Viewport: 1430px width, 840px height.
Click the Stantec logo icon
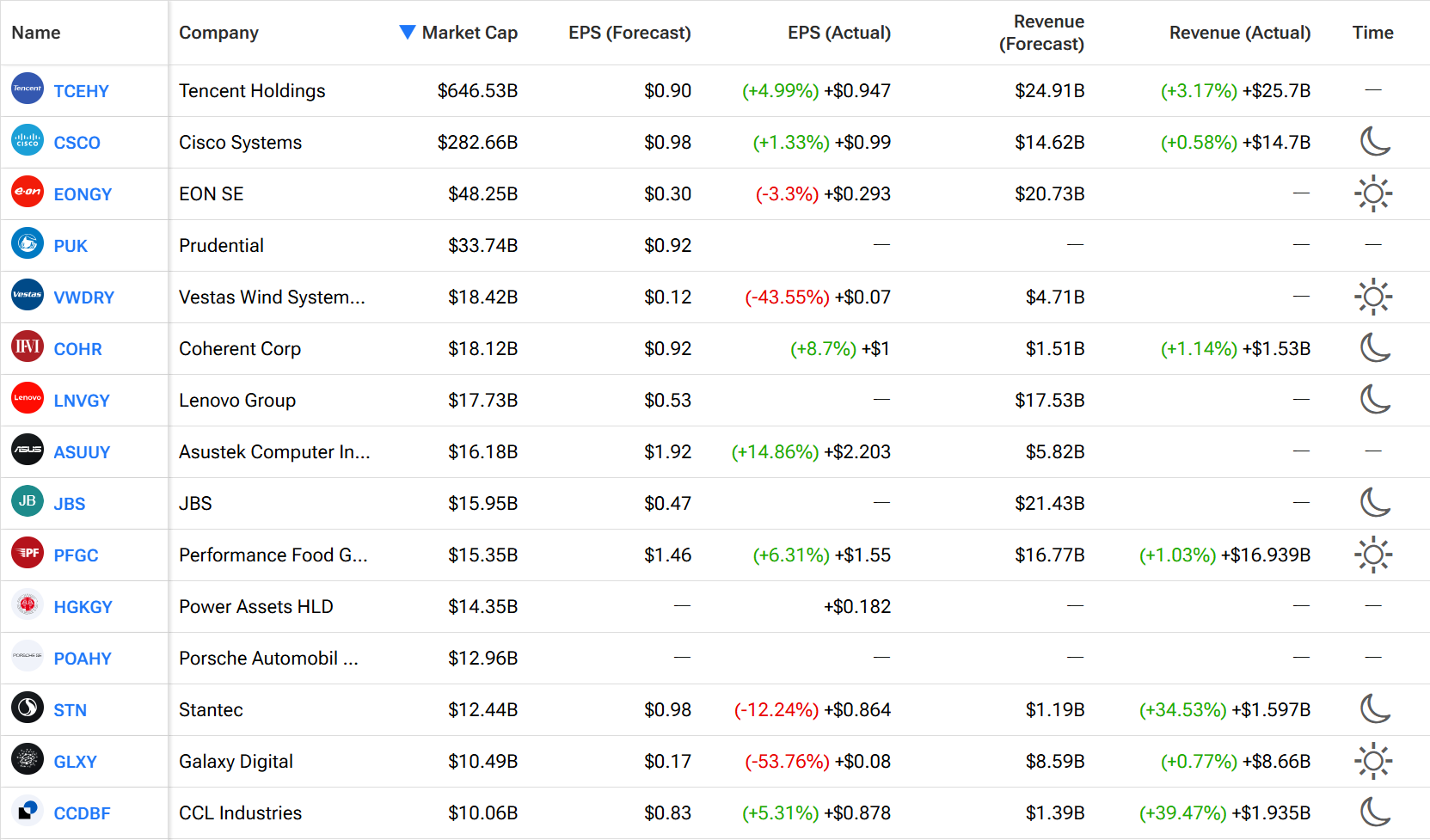pos(28,708)
